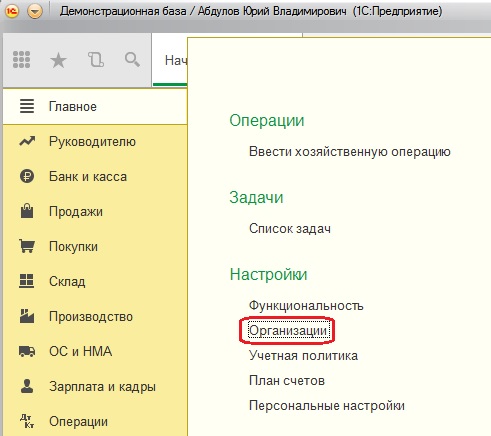The width and height of the screenshot is (491, 436).
Task: Open the Зарплата и кадры section
Action: 95,387
